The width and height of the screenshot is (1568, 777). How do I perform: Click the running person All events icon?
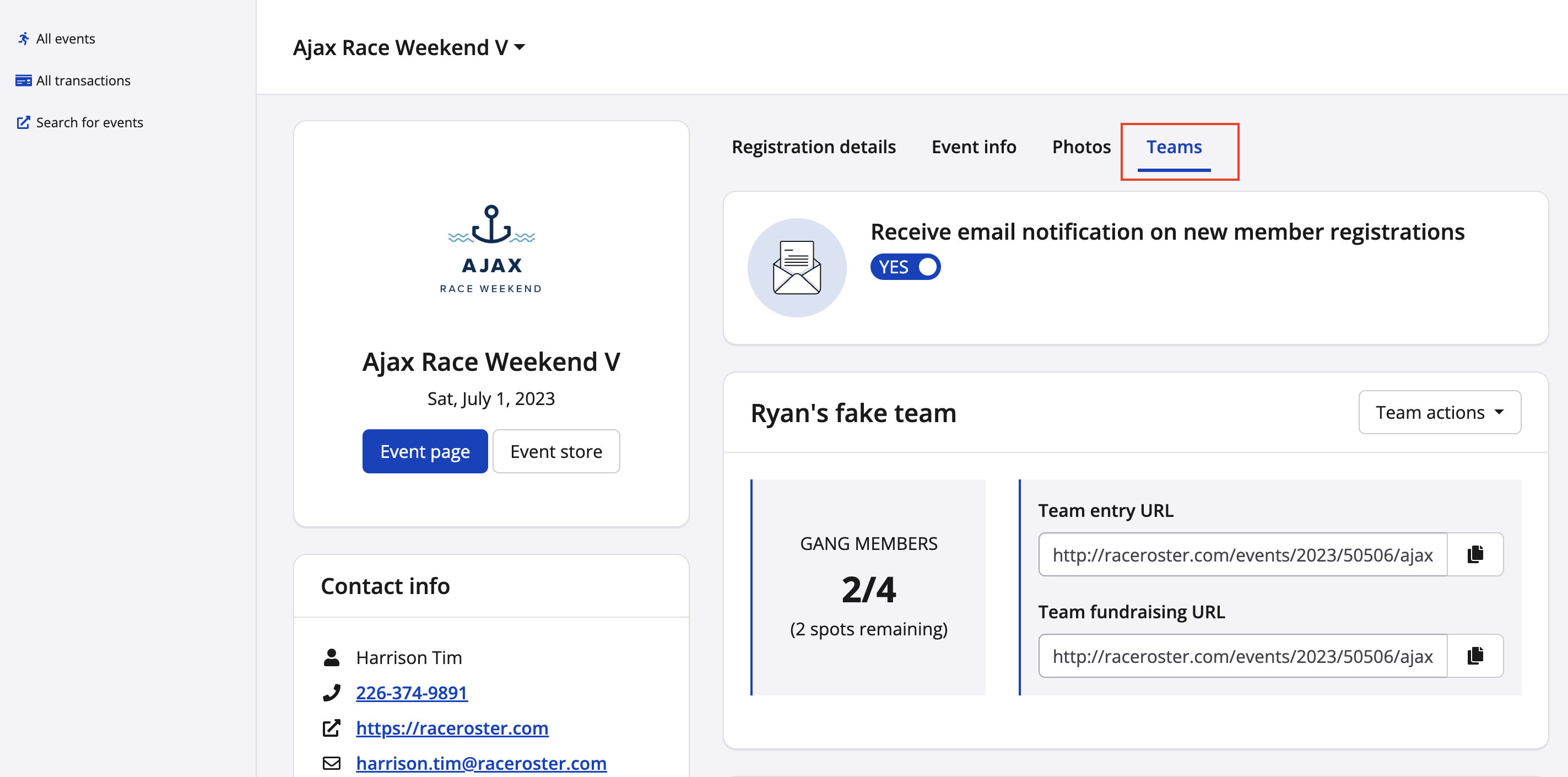(x=23, y=39)
